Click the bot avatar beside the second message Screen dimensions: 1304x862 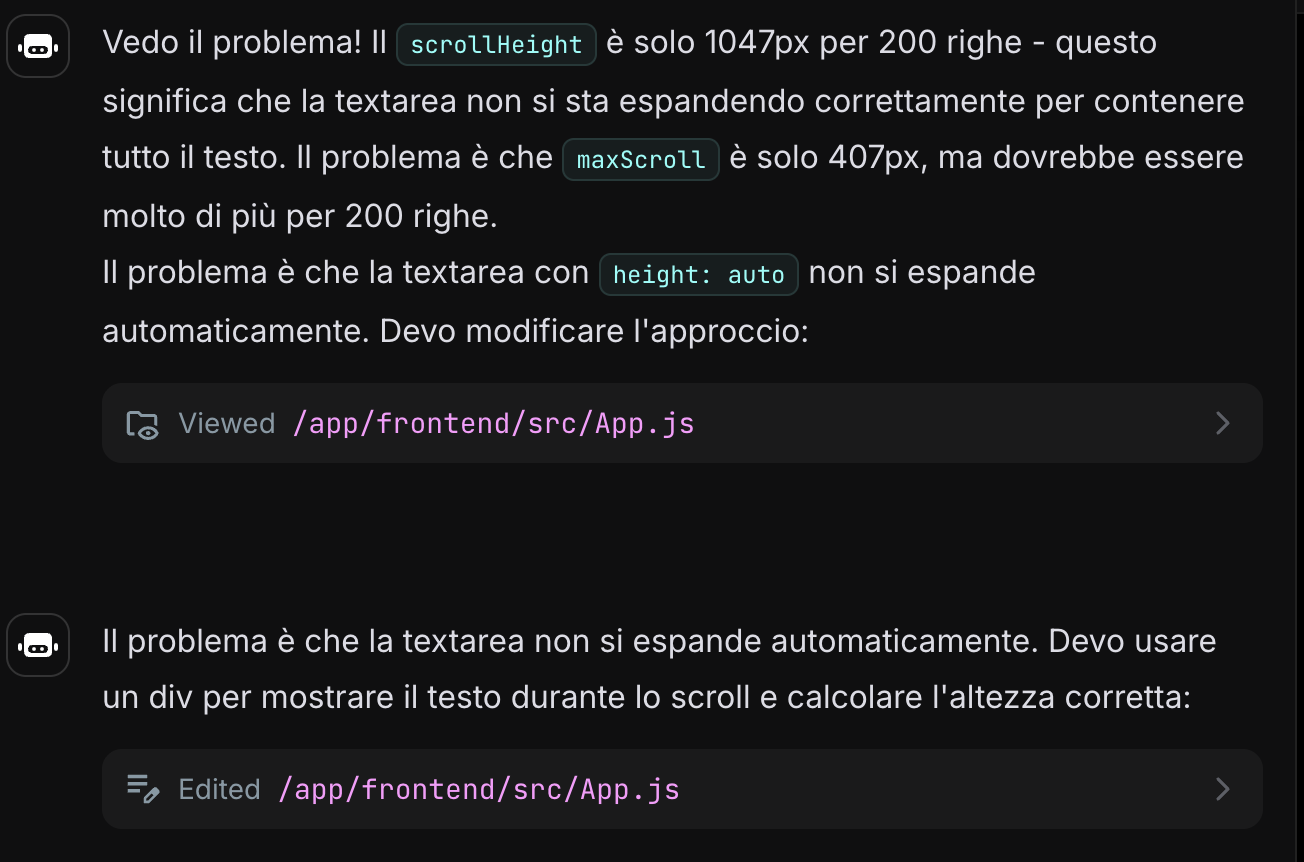point(38,646)
